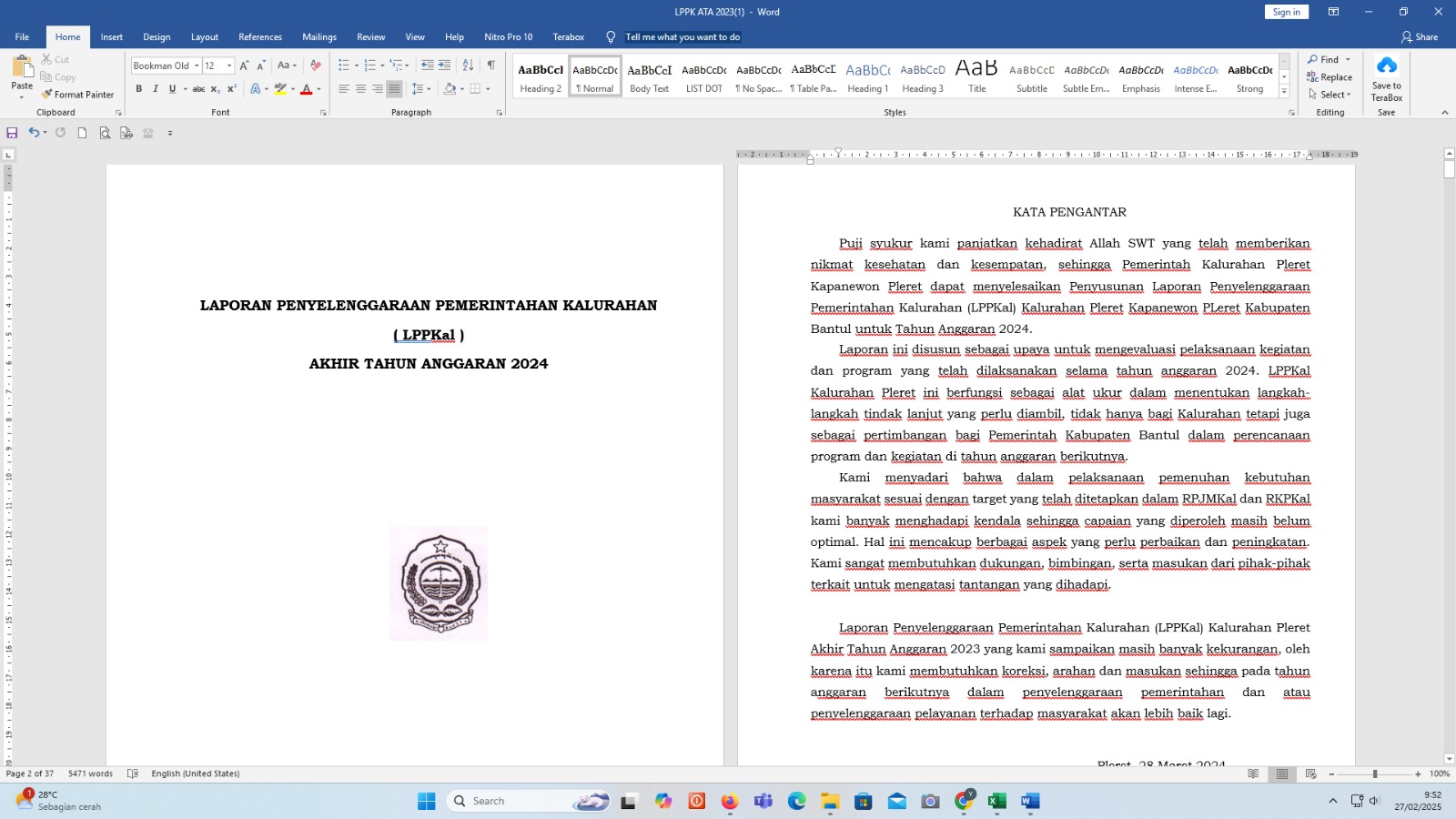This screenshot has width=1456, height=819.
Task: Click the Sort A-Z icon
Action: coord(468,66)
